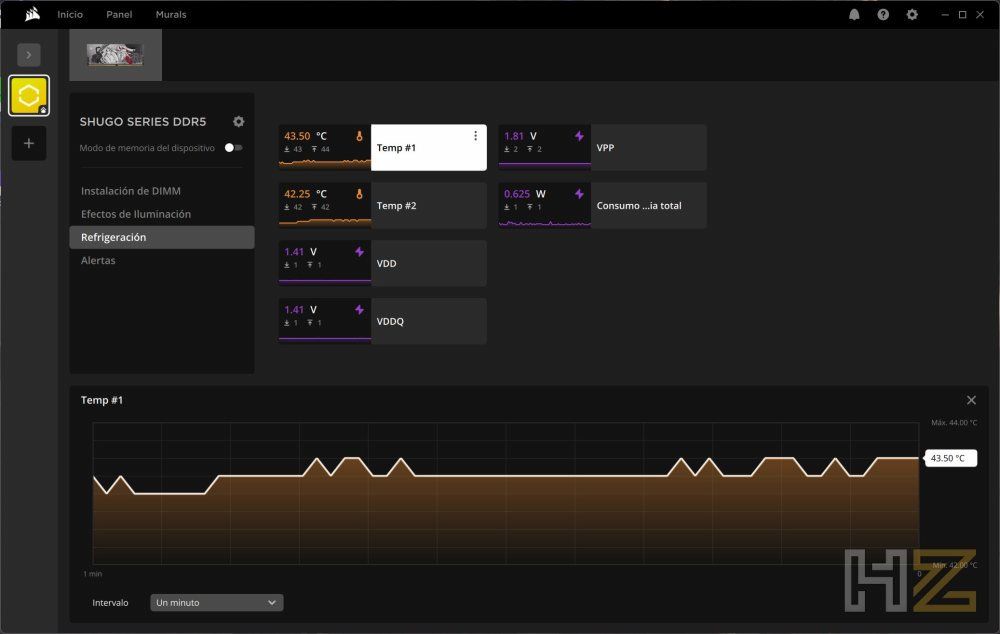Select the DDR5 memory device thumbnail
The image size is (1000, 634).
point(115,55)
